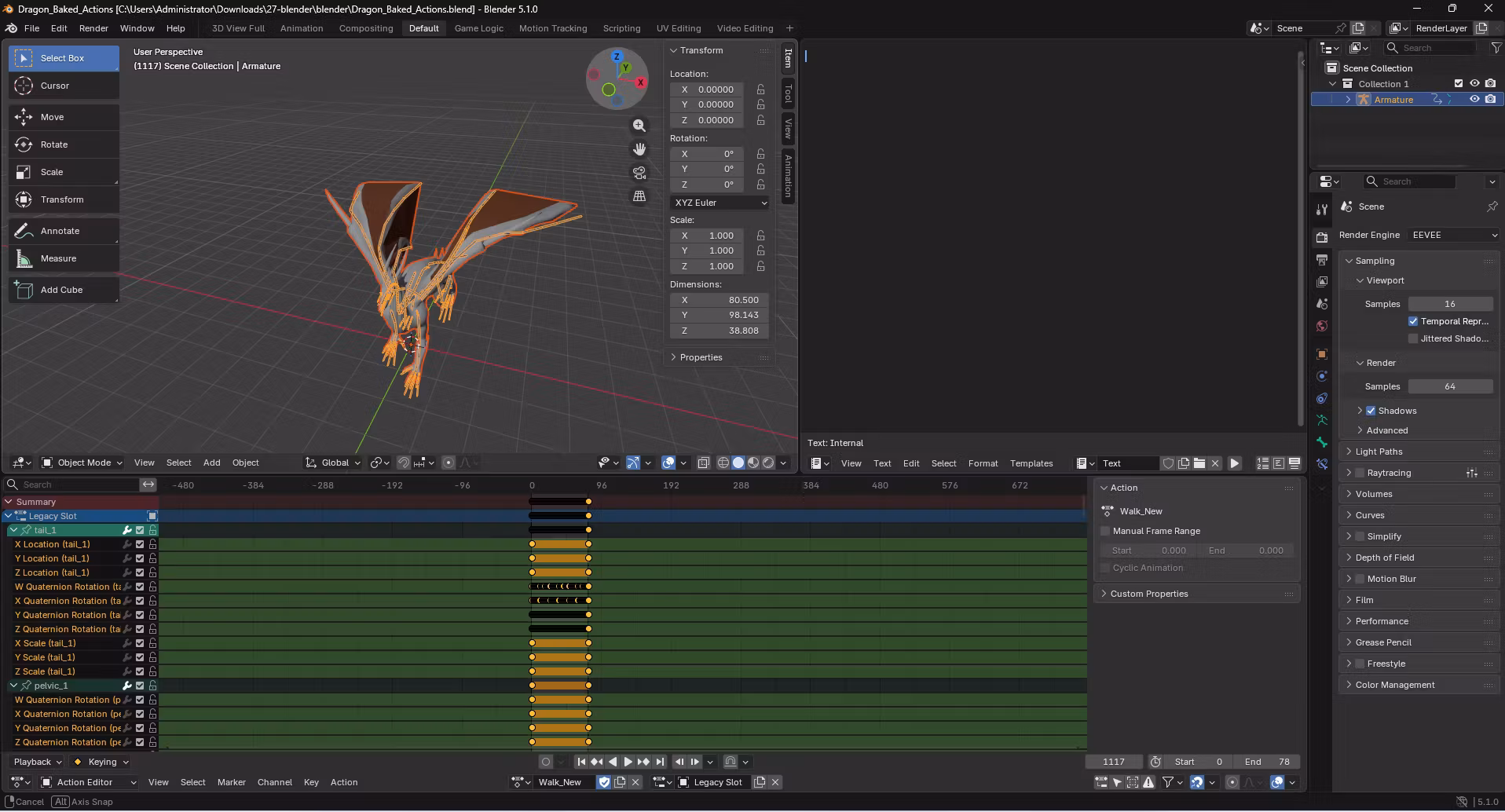1505x812 pixels.
Task: Open the Object Properties tab
Action: 1322,353
